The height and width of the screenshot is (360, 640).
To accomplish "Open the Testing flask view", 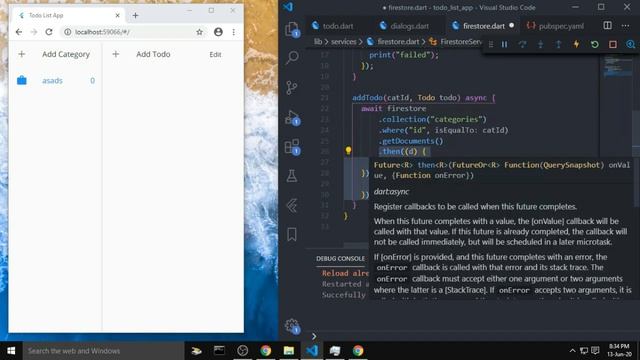I will click(291, 176).
